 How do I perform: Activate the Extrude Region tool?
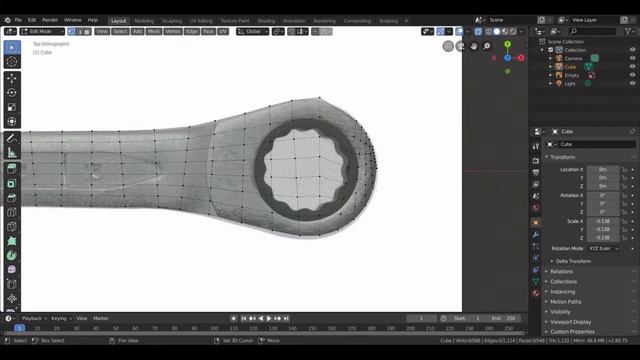click(12, 169)
